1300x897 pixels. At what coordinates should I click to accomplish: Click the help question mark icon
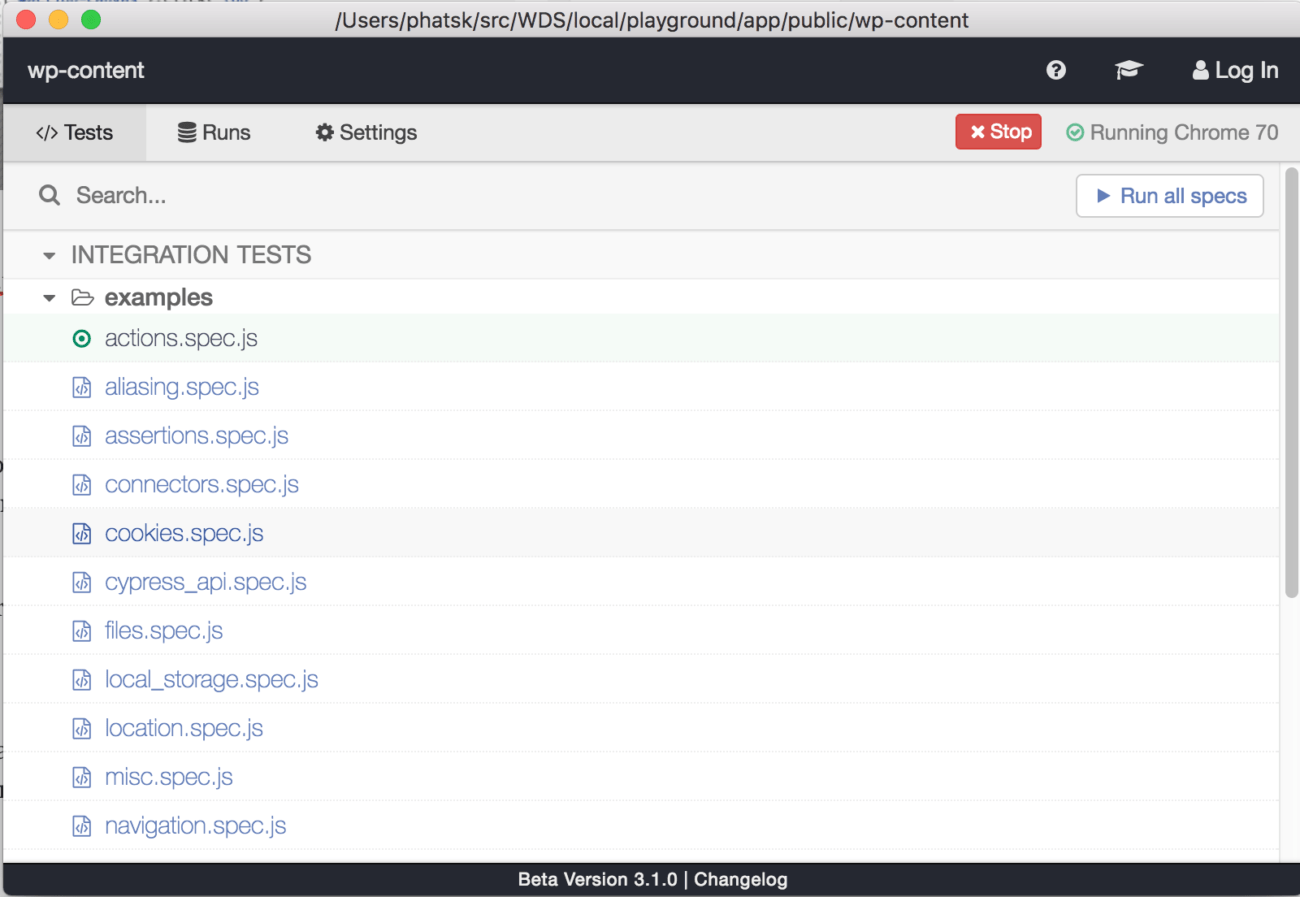(1056, 70)
